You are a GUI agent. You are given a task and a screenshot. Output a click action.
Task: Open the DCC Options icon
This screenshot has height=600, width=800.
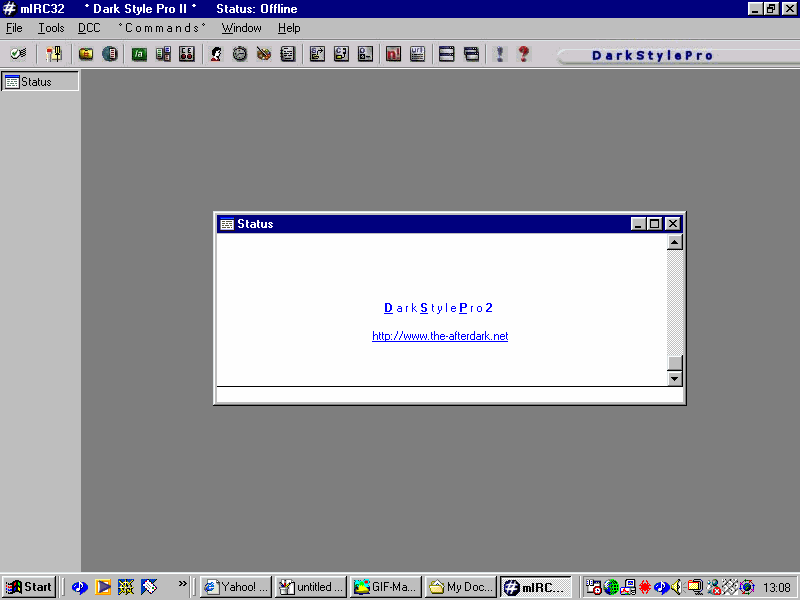(365, 54)
